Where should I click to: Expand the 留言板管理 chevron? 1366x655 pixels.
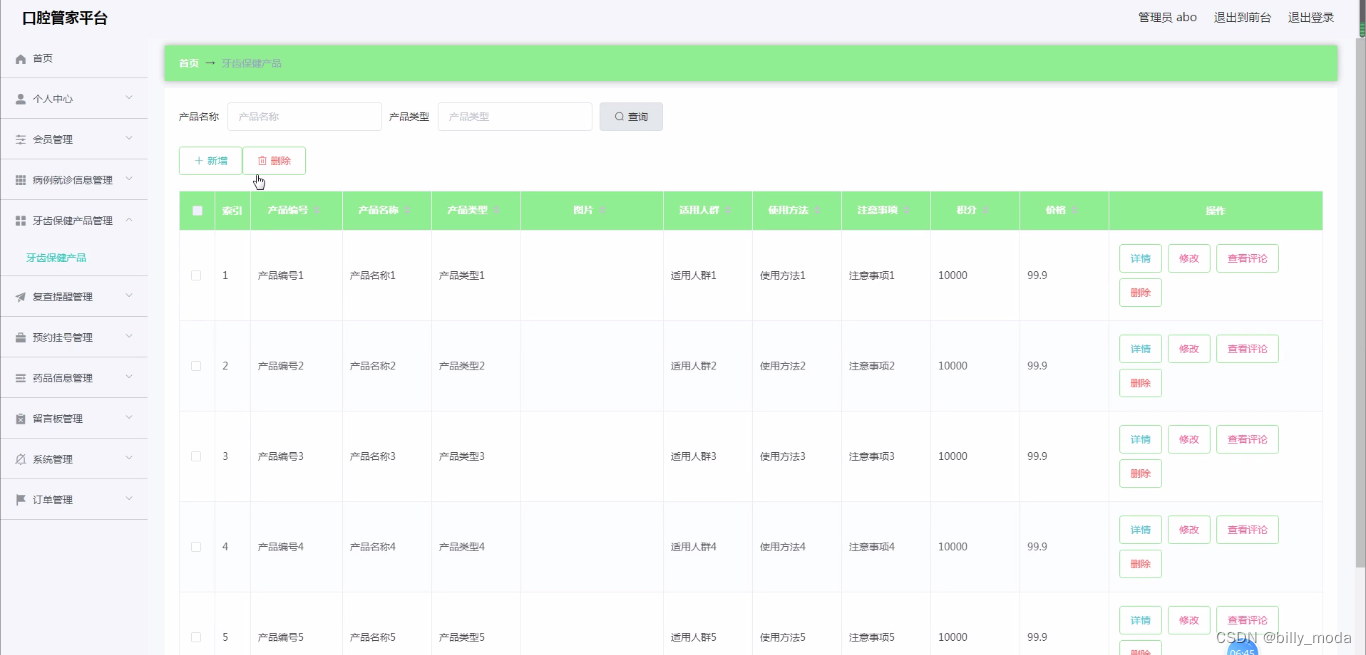(x=129, y=418)
